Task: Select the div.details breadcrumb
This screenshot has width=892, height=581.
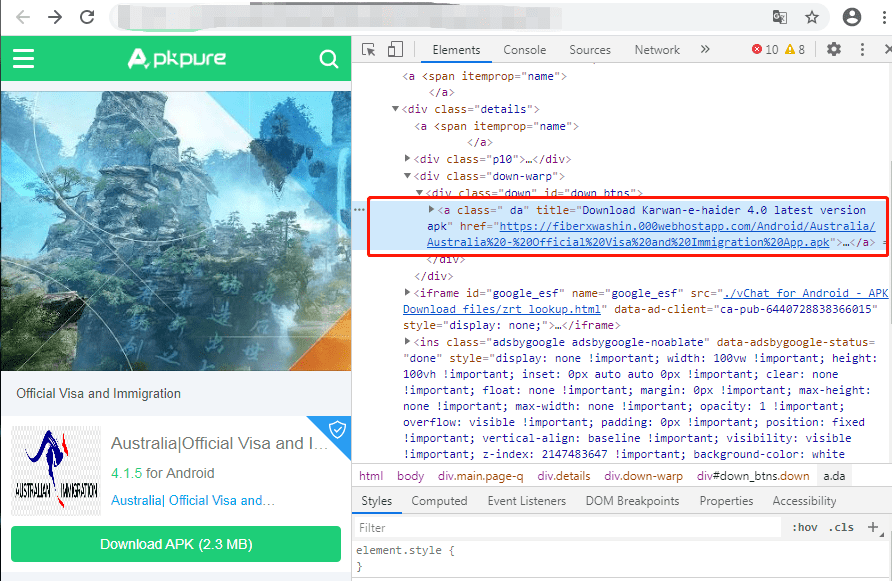Action: tap(564, 476)
